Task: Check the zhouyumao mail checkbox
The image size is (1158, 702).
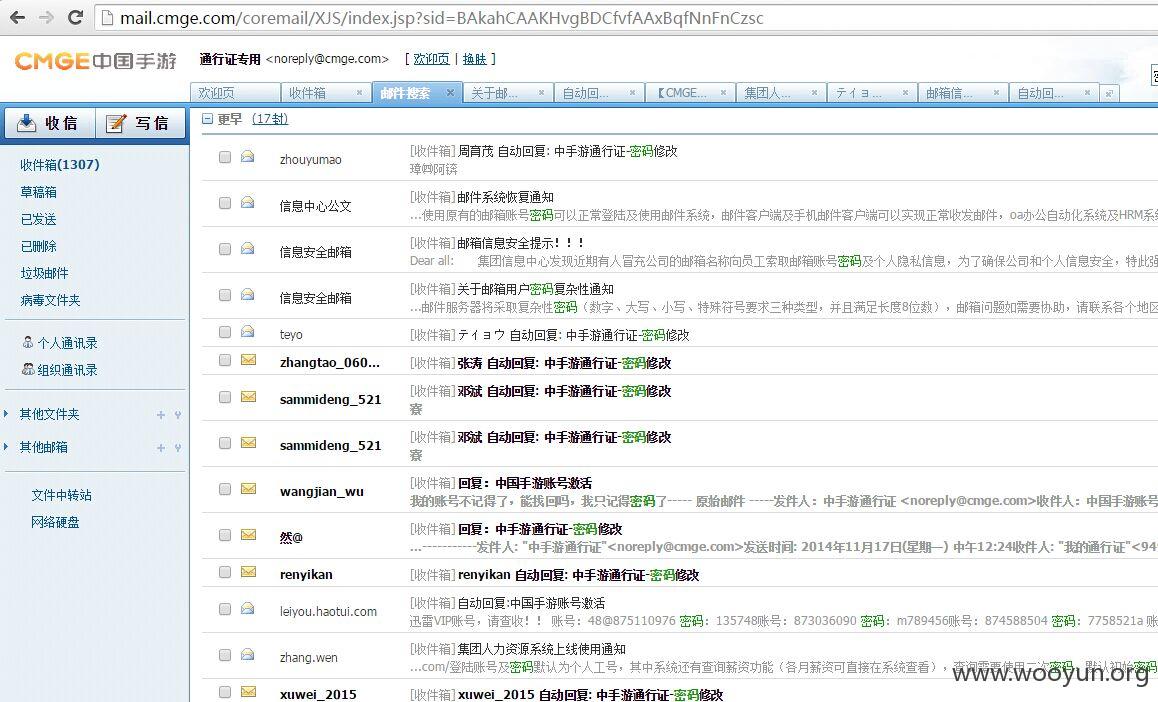Action: [225, 157]
